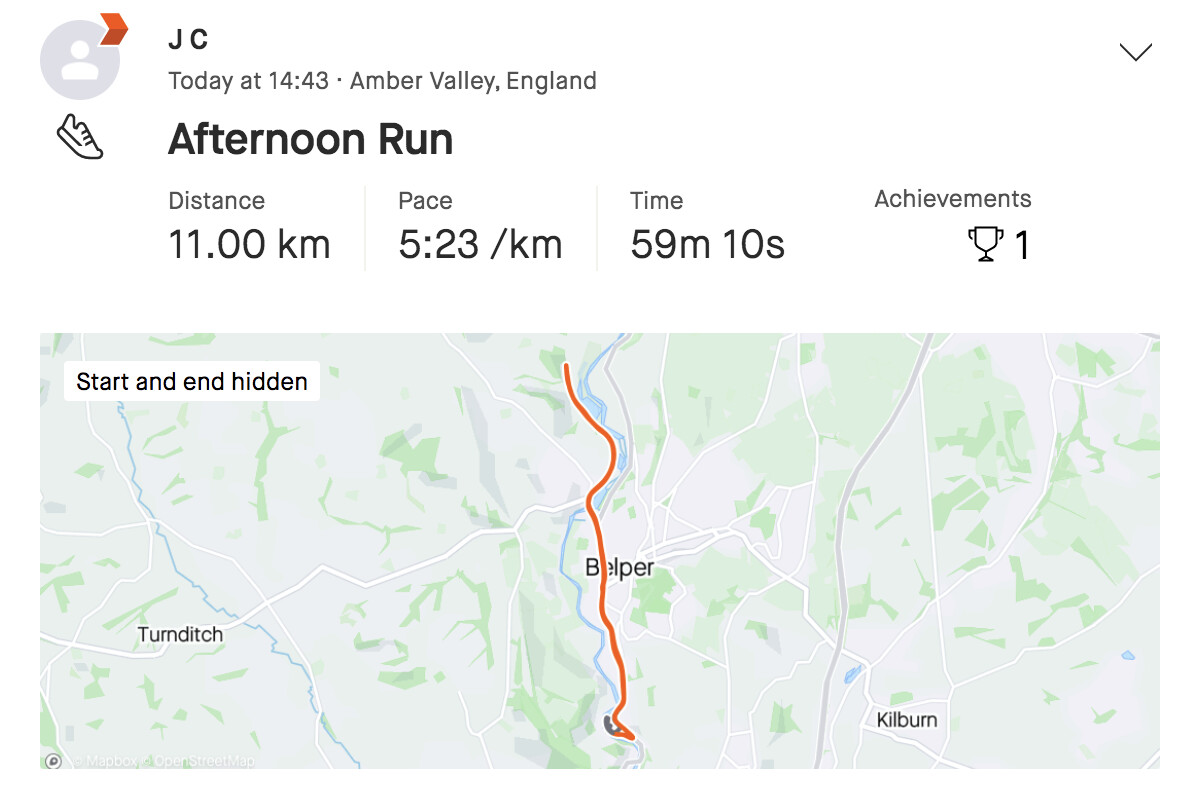The width and height of the screenshot is (1190, 796).
Task: Open the Afternoon Run activity title
Action: (x=310, y=139)
